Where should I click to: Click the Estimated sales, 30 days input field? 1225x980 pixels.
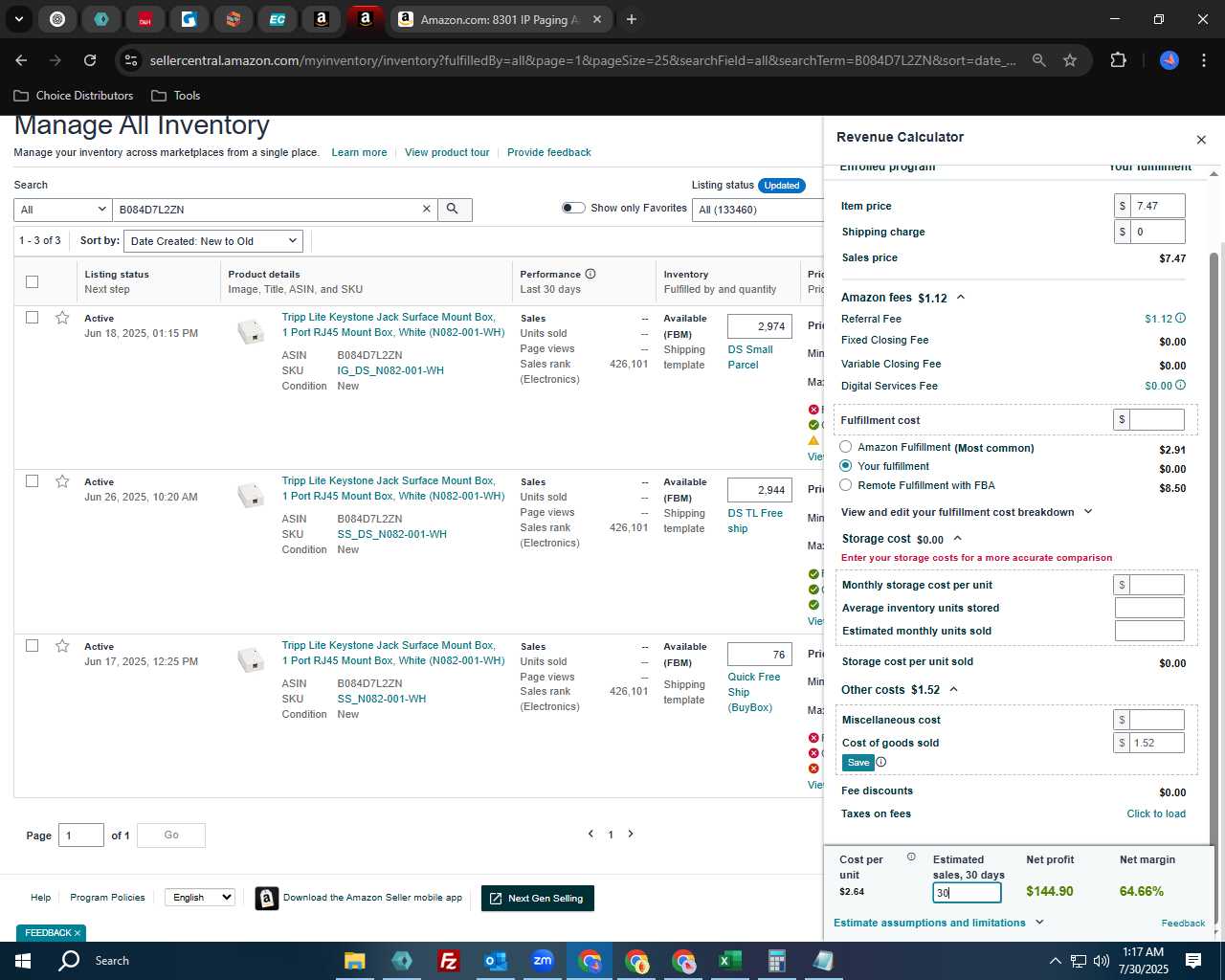pos(968,892)
